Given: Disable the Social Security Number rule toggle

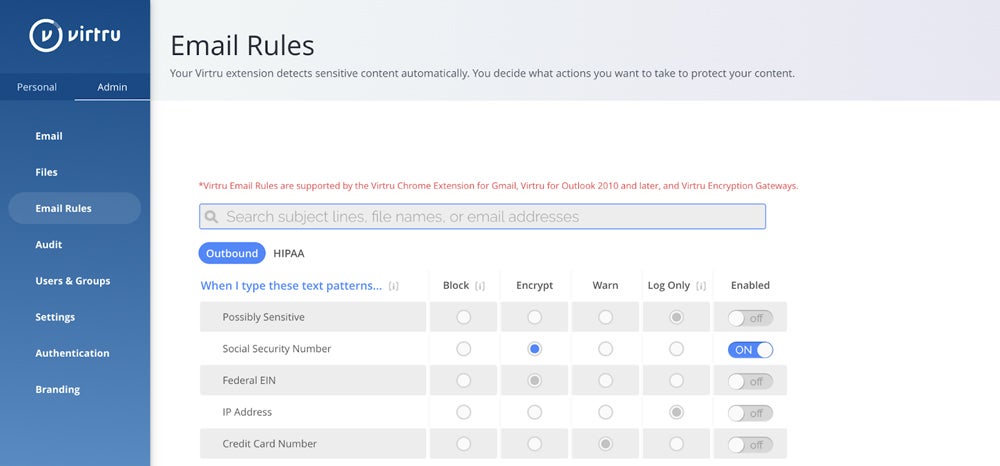Looking at the screenshot, I should (750, 350).
